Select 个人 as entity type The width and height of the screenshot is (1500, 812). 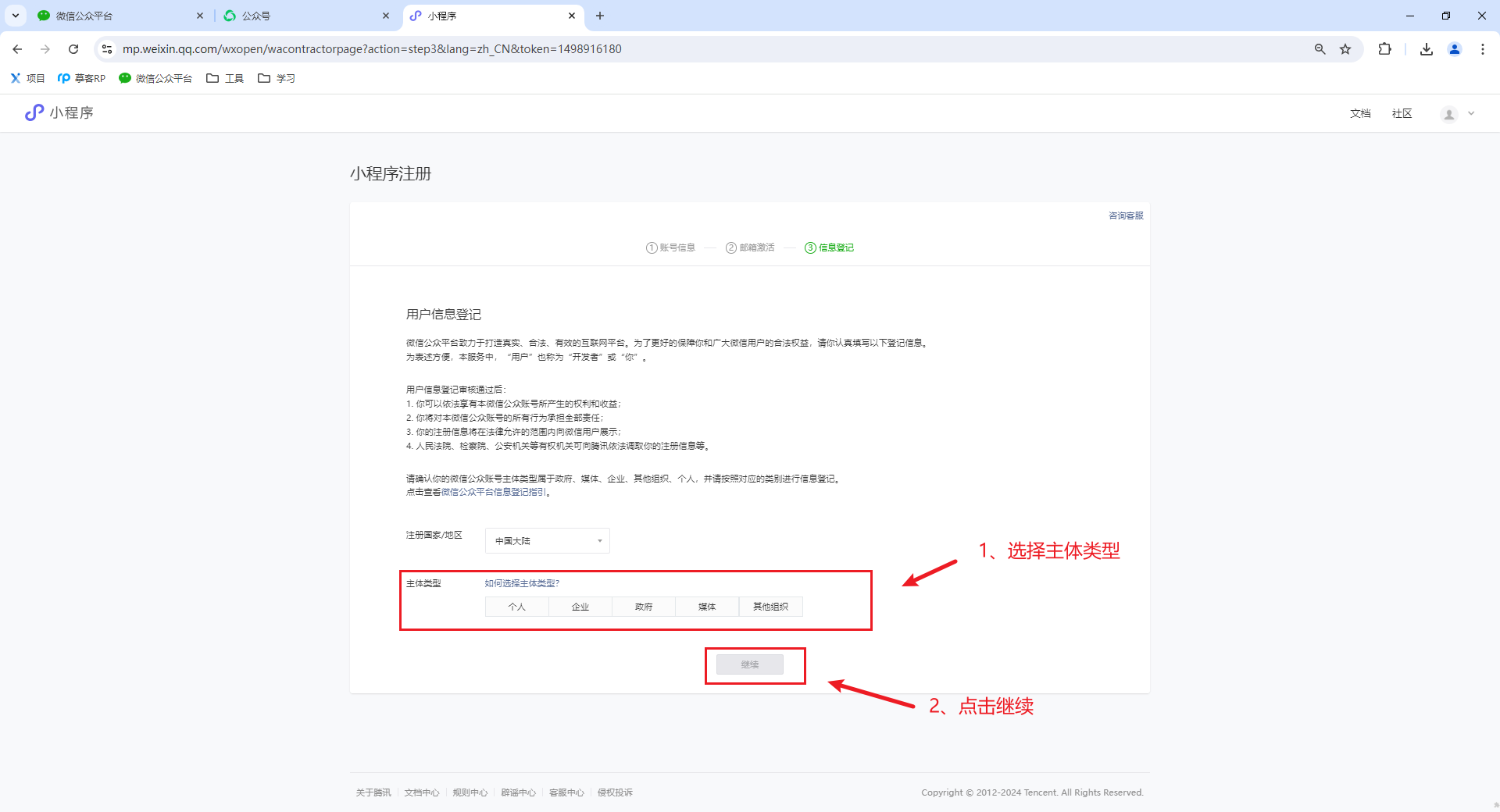(517, 607)
